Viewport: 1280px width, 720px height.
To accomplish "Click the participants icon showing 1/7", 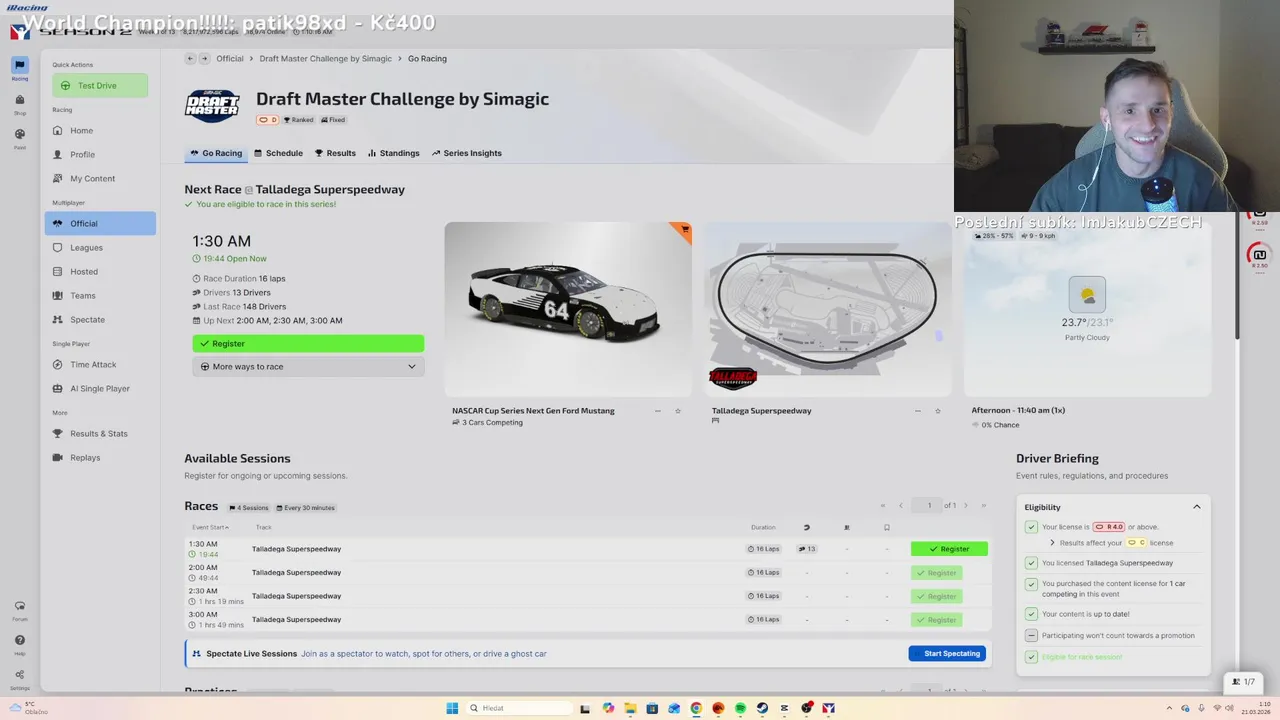I will click(1243, 682).
